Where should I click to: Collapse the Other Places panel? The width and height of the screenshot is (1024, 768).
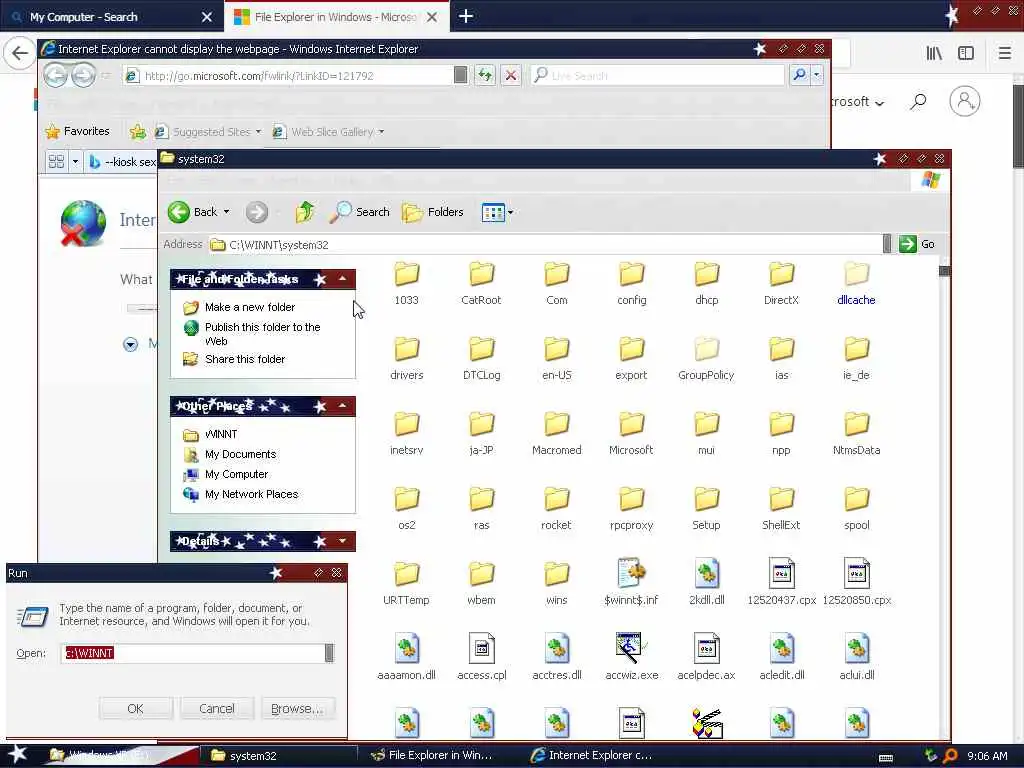click(342, 406)
